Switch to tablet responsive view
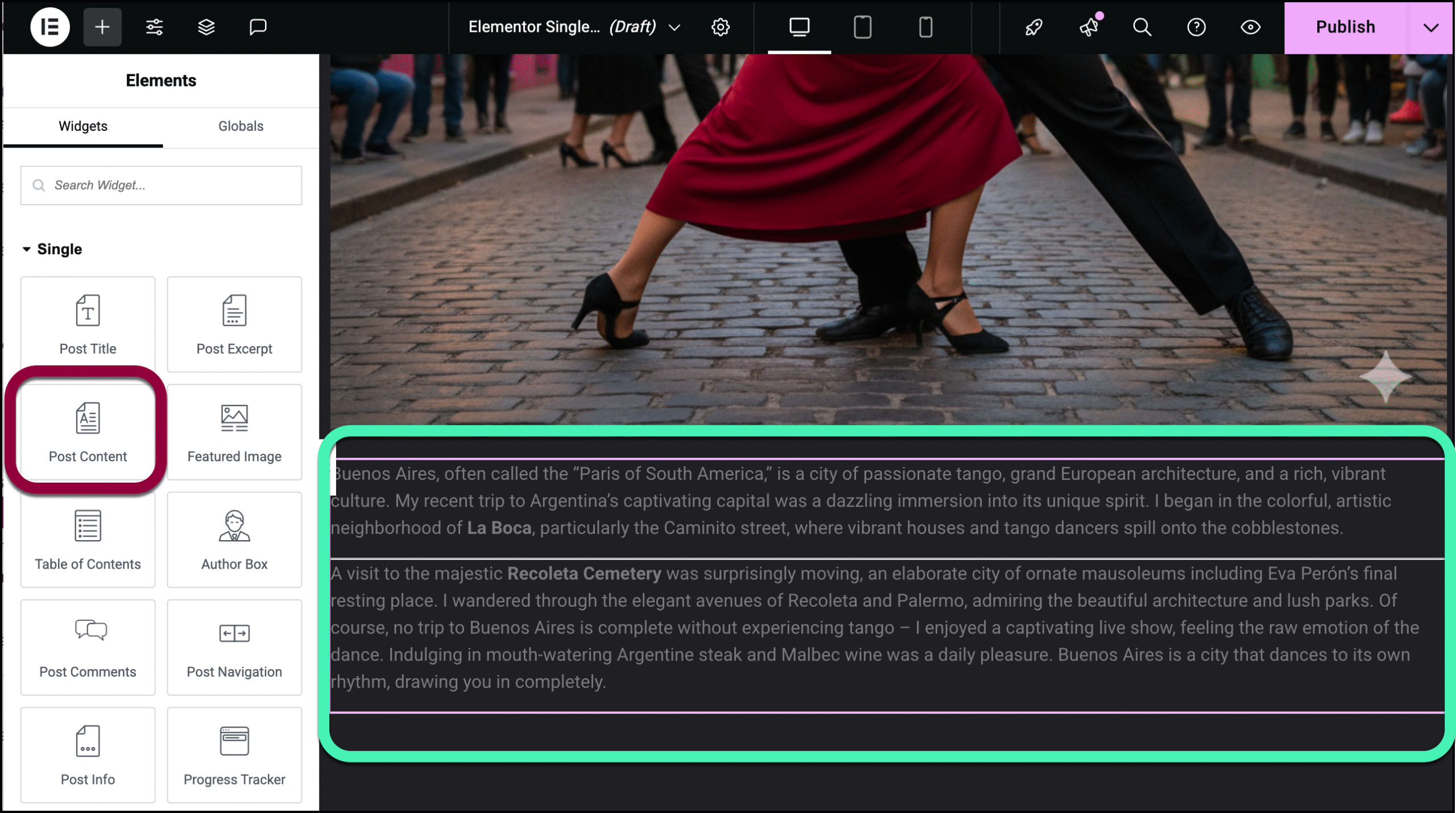 [862, 27]
